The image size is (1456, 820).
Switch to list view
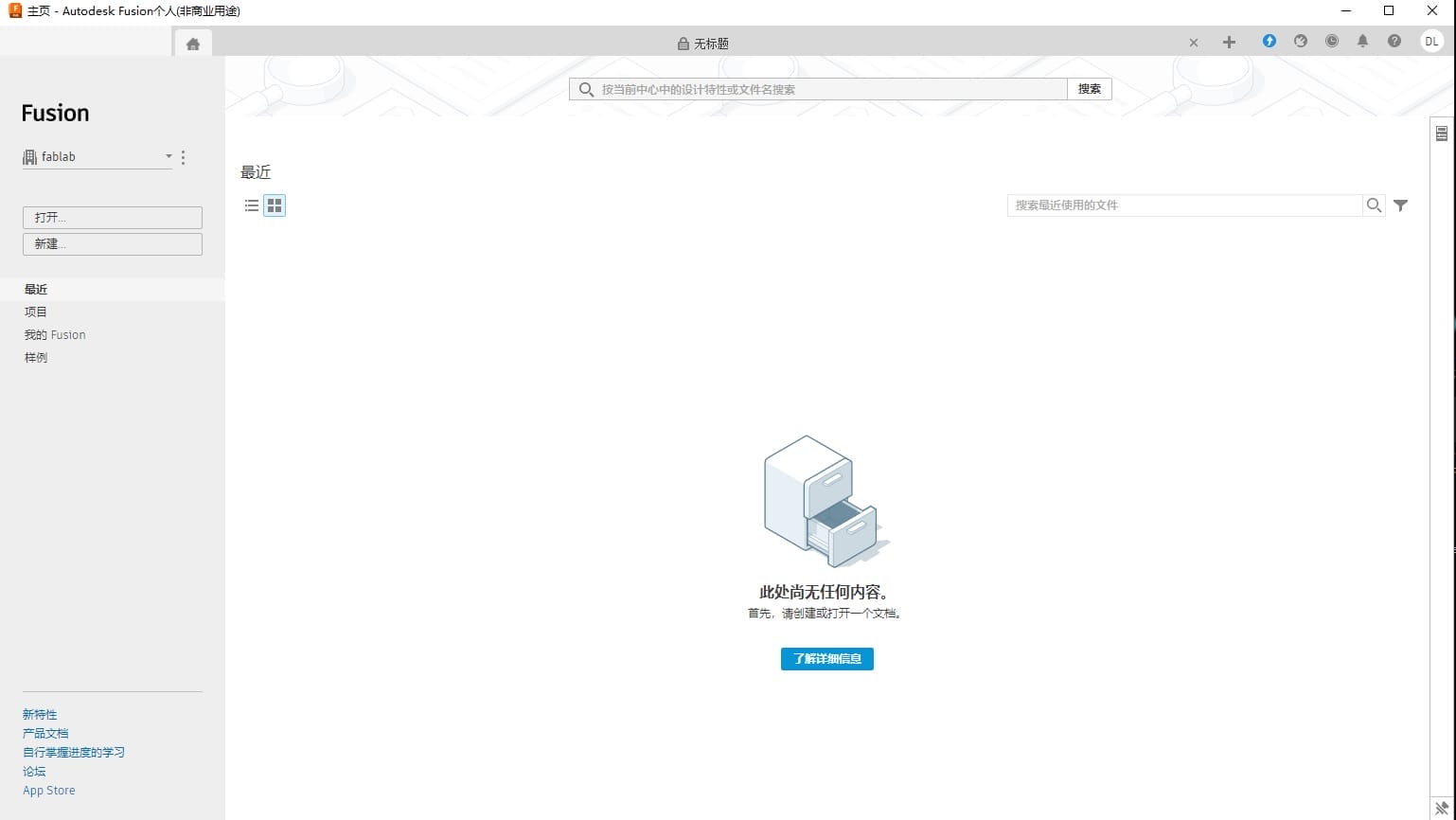[252, 205]
